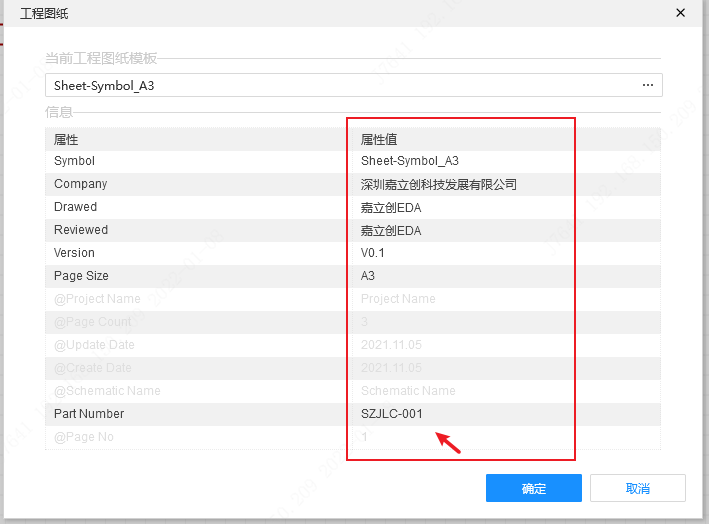Select the Part Number attribute label
The width and height of the screenshot is (709, 524).
click(x=89, y=414)
